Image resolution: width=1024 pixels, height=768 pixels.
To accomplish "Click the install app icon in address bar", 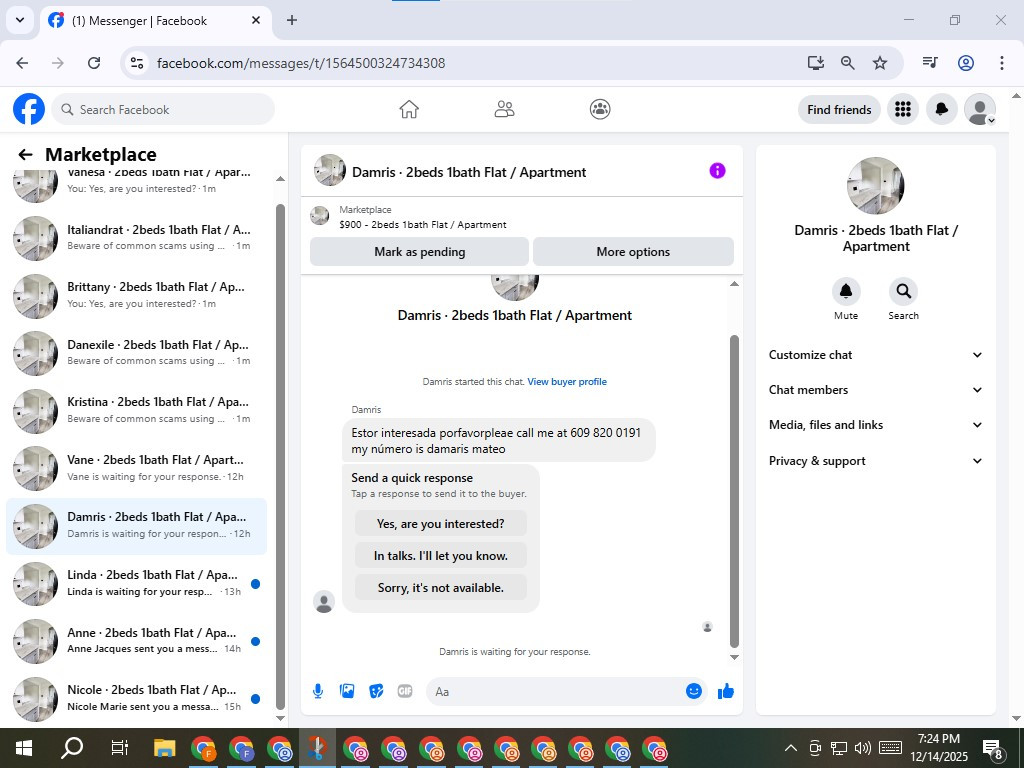I will tap(816, 63).
